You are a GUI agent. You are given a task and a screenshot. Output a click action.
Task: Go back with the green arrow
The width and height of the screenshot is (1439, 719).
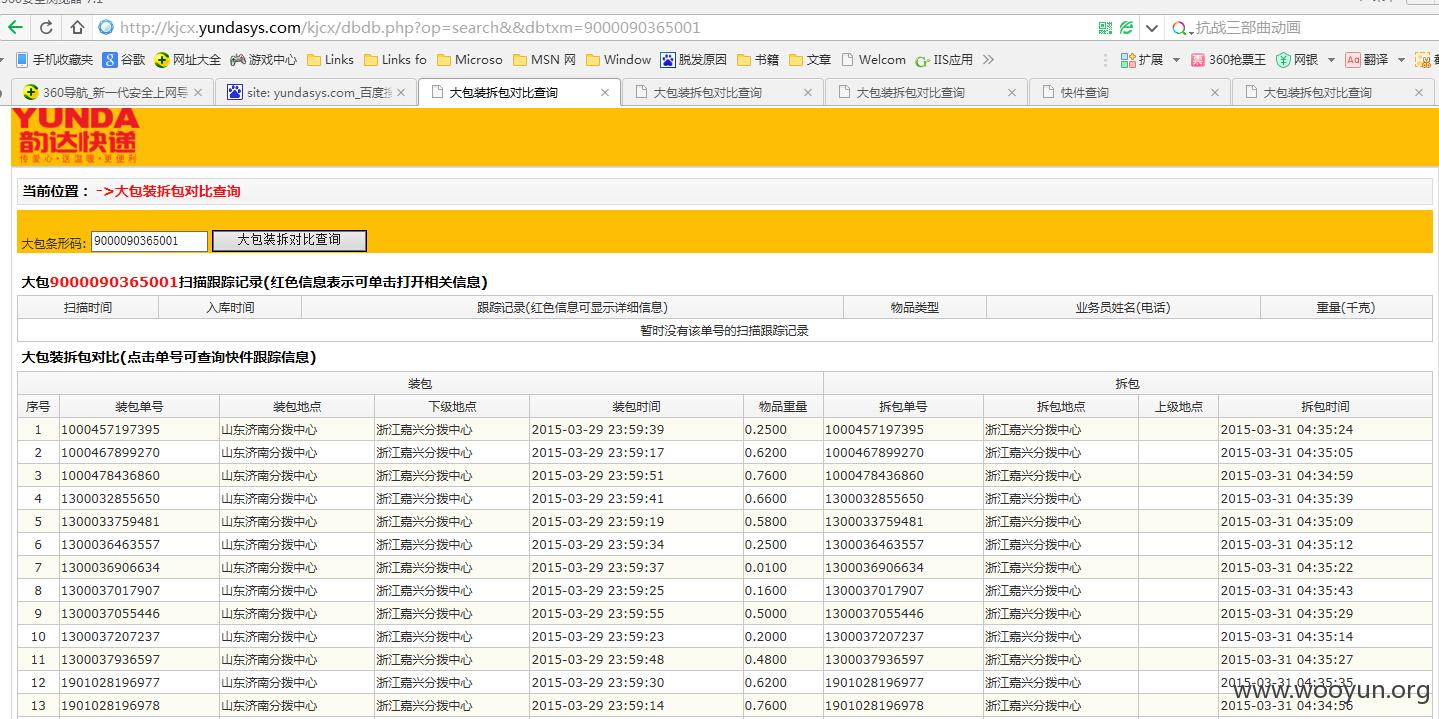click(15, 27)
